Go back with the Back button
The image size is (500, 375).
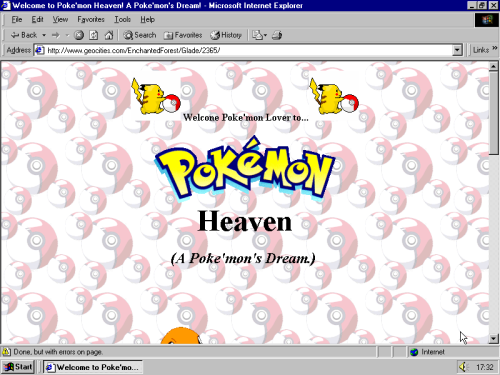tap(24, 35)
